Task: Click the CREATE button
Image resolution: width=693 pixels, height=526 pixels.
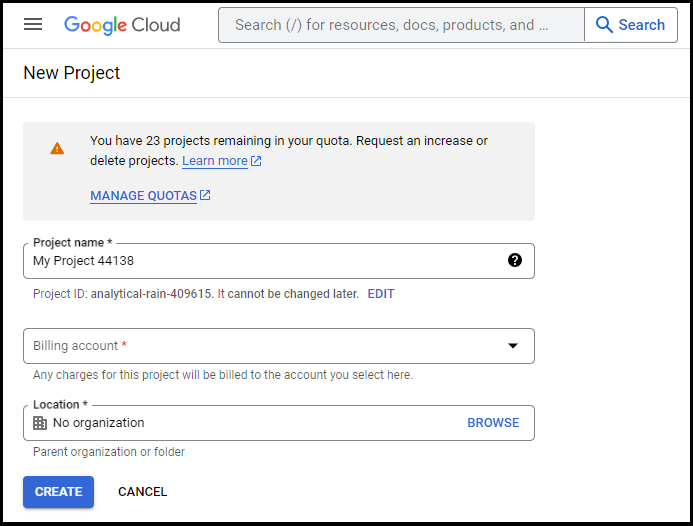Action: (58, 492)
